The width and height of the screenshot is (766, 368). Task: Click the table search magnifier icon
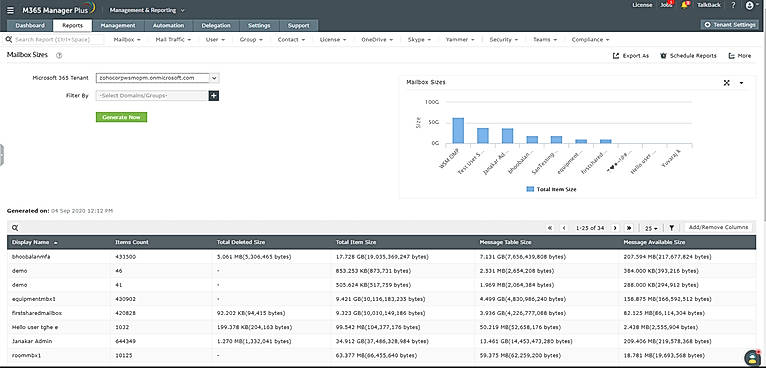[x=15, y=228]
